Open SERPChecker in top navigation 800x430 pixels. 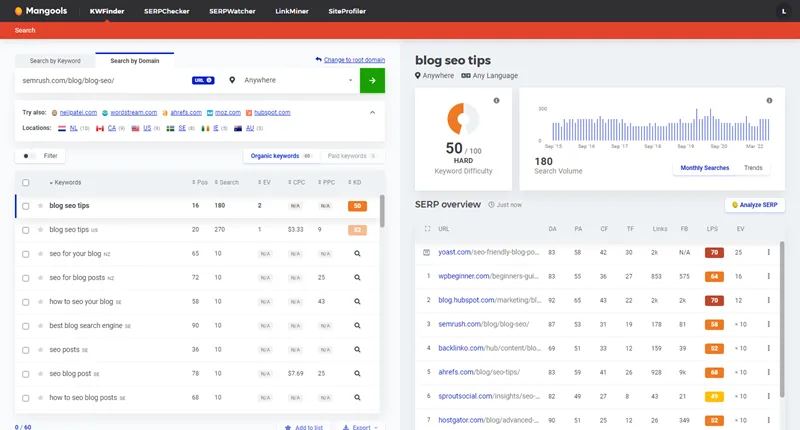[167, 11]
